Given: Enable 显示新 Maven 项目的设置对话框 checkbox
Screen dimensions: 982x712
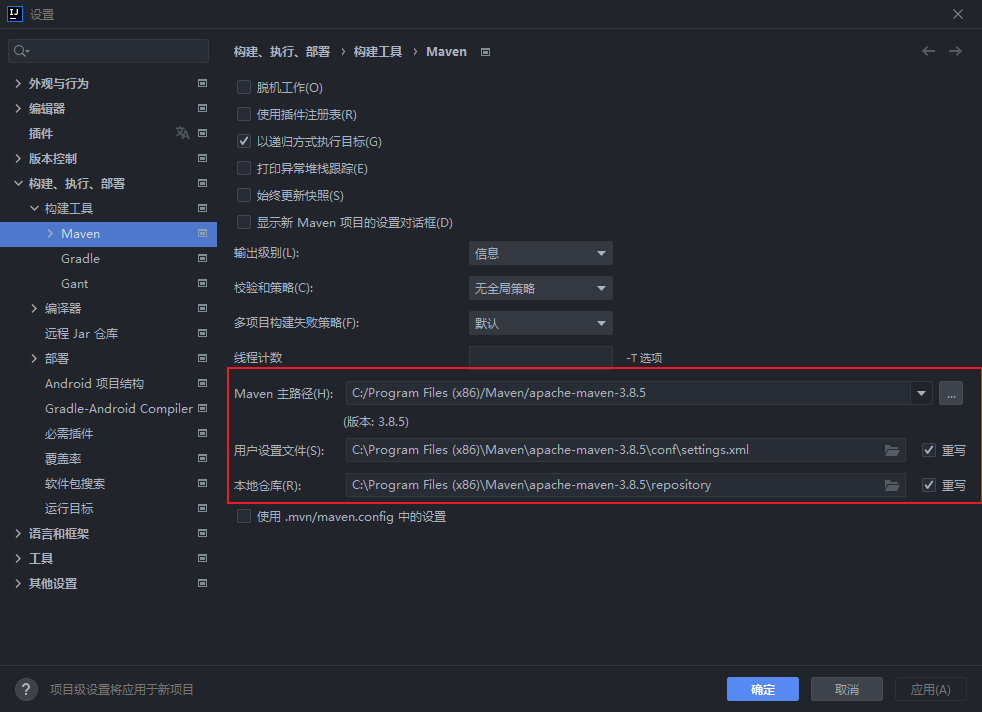Looking at the screenshot, I should tap(244, 222).
